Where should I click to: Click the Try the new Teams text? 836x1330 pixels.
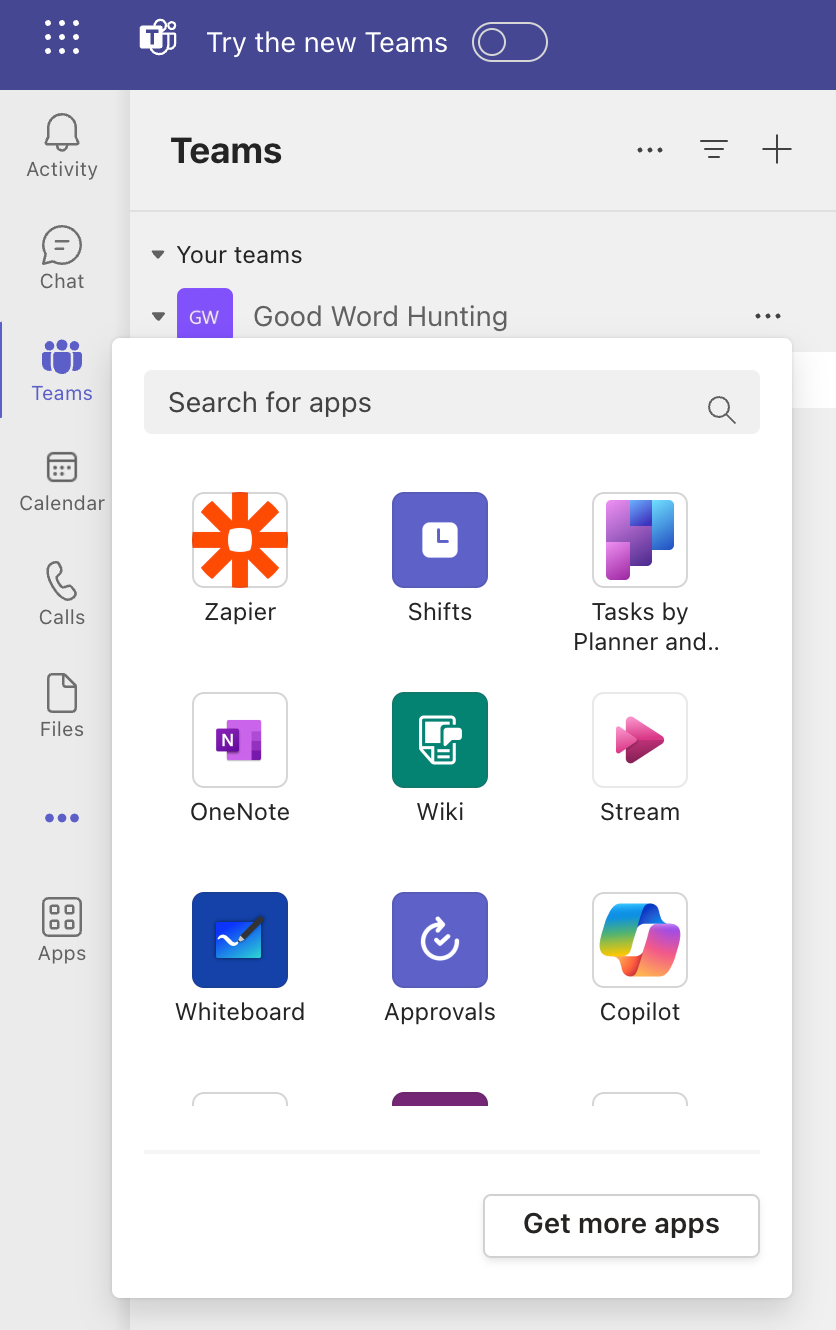point(327,42)
